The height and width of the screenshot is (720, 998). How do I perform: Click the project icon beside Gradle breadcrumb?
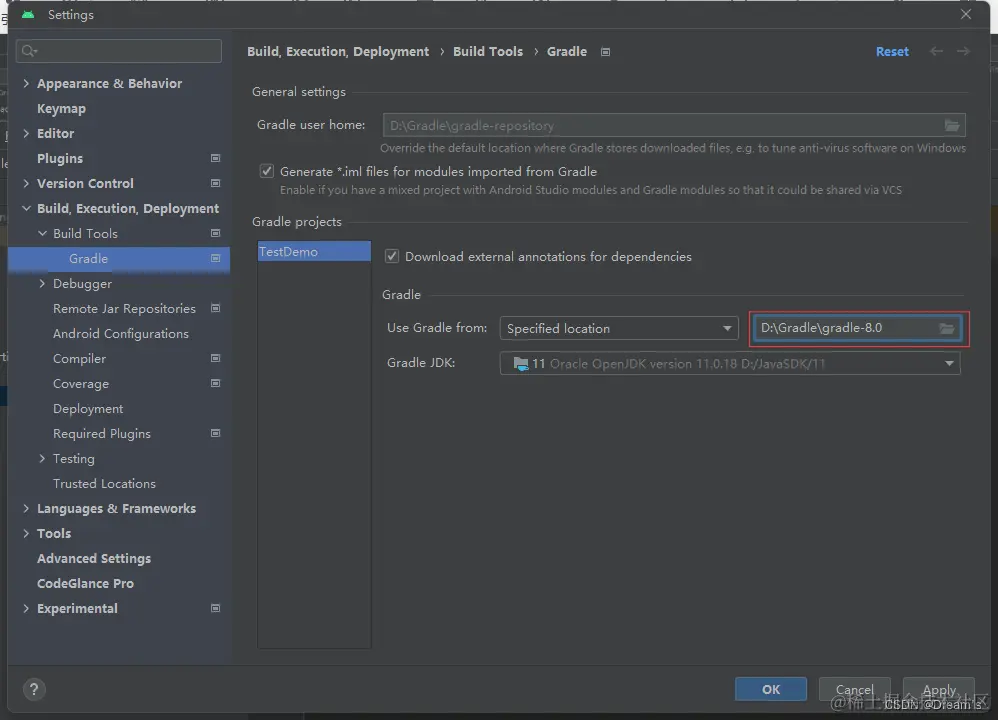click(x=605, y=52)
